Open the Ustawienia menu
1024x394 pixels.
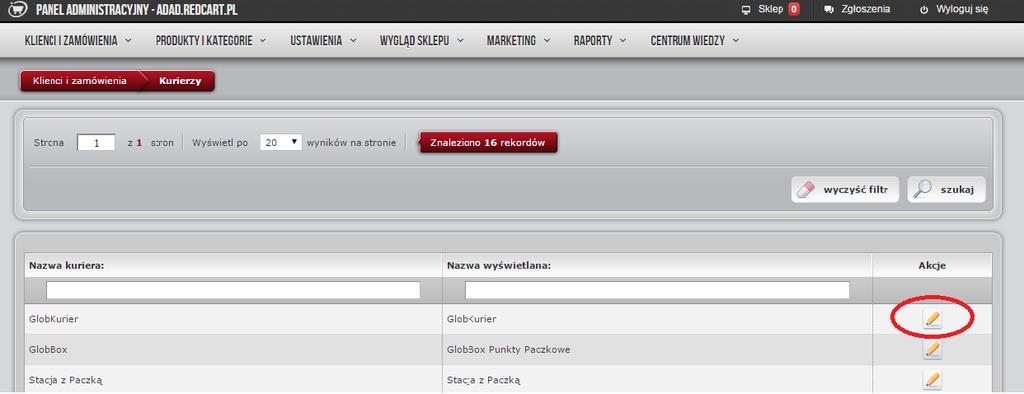coord(323,41)
